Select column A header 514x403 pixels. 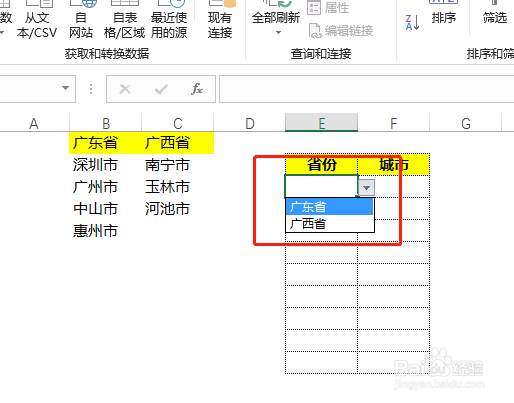pyautogui.click(x=34, y=123)
